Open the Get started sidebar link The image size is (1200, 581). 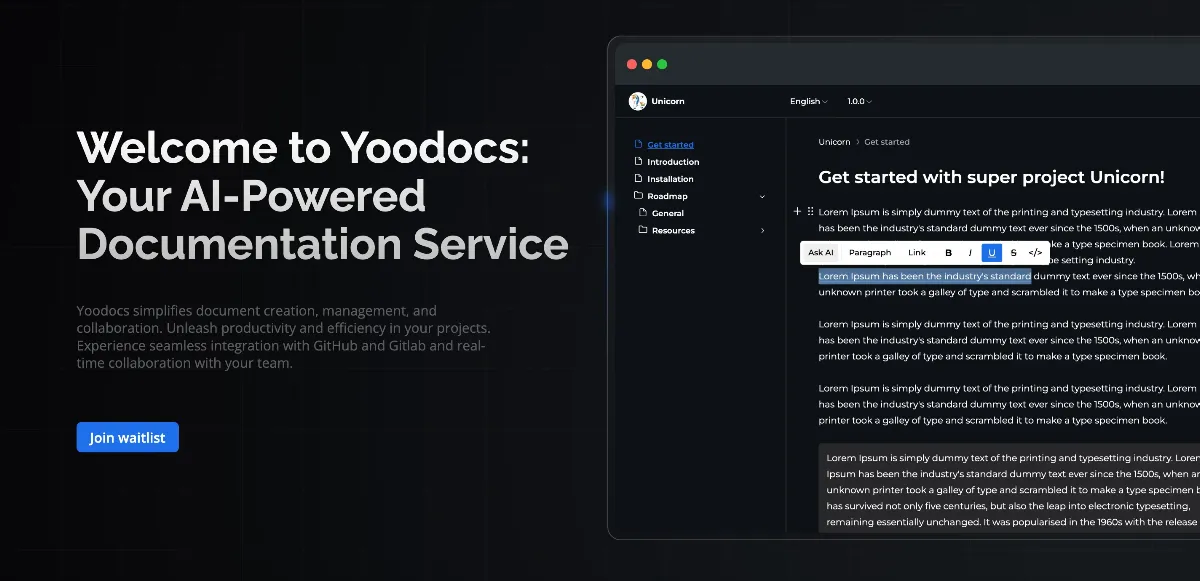click(x=670, y=145)
